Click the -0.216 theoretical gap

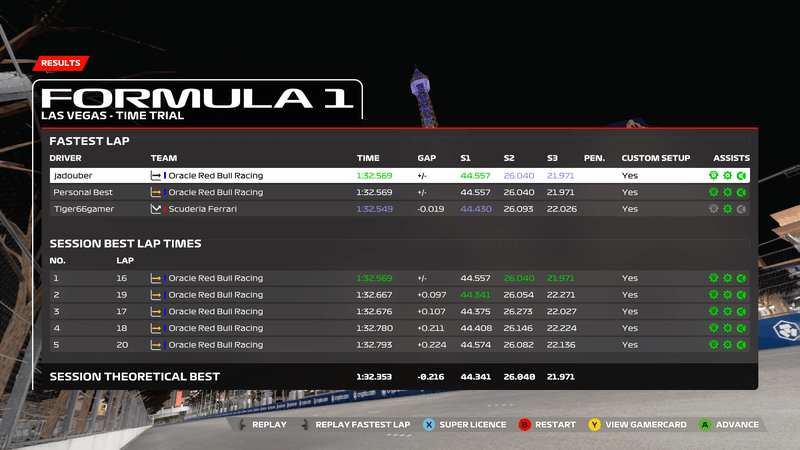(x=431, y=377)
